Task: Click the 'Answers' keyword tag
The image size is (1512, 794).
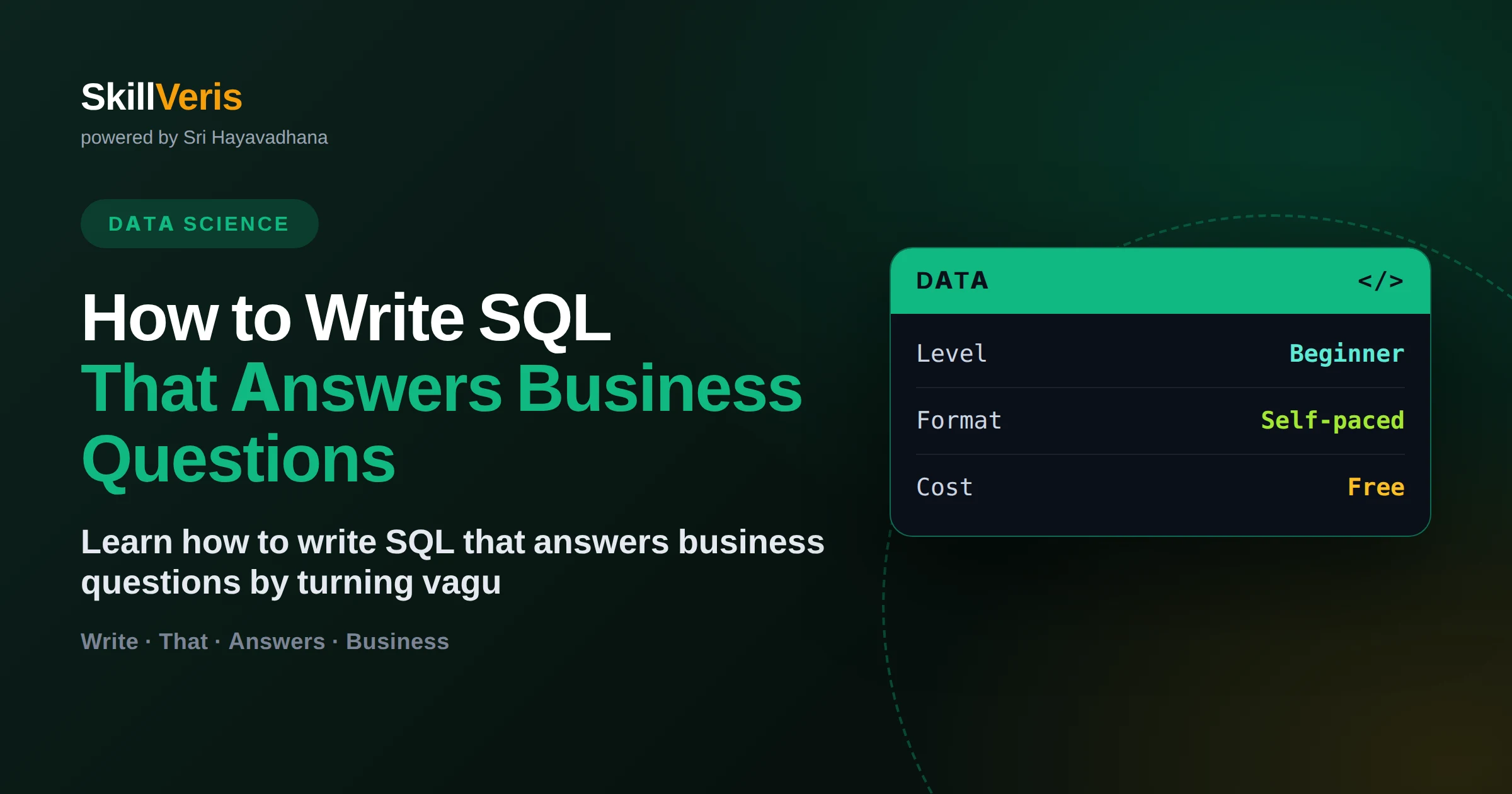Action: click(277, 641)
